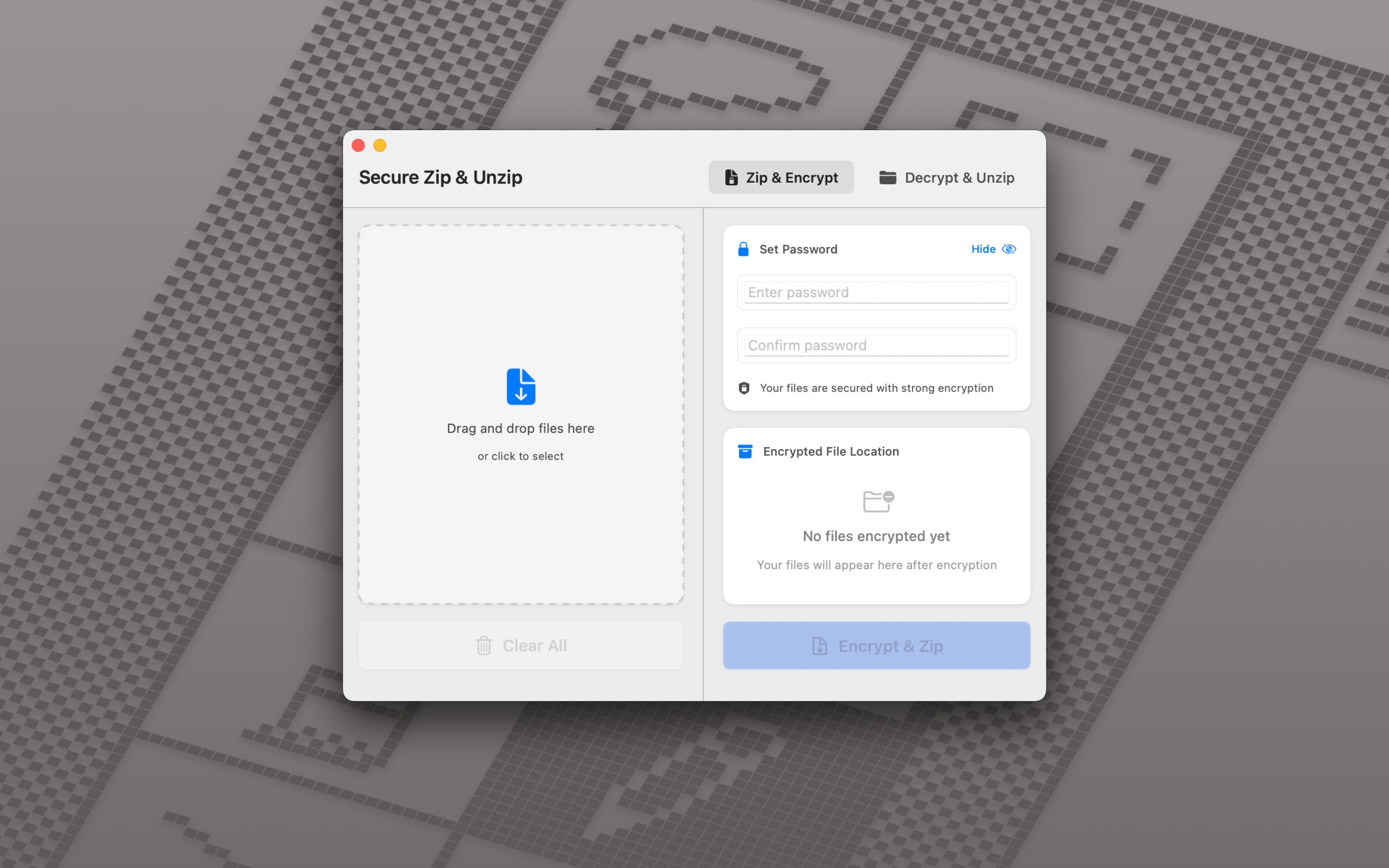Toggle the Hide password link
Image resolution: width=1389 pixels, height=868 pixels.
[993, 249]
